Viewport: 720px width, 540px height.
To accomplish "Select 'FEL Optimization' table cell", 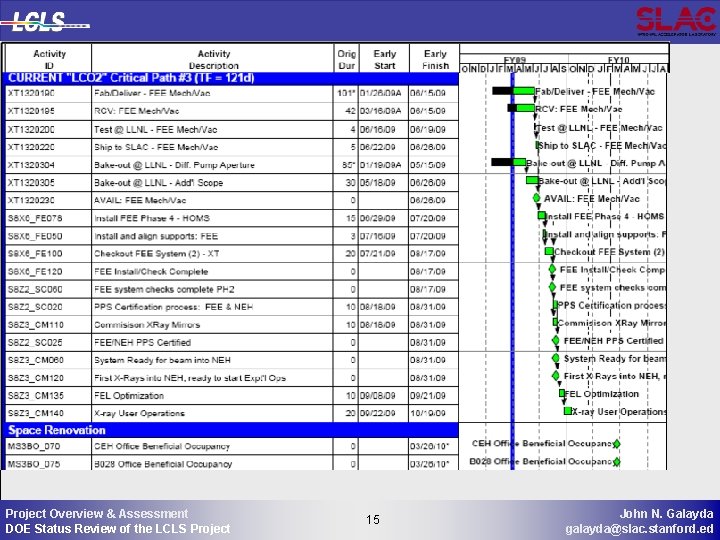I will coord(213,396).
